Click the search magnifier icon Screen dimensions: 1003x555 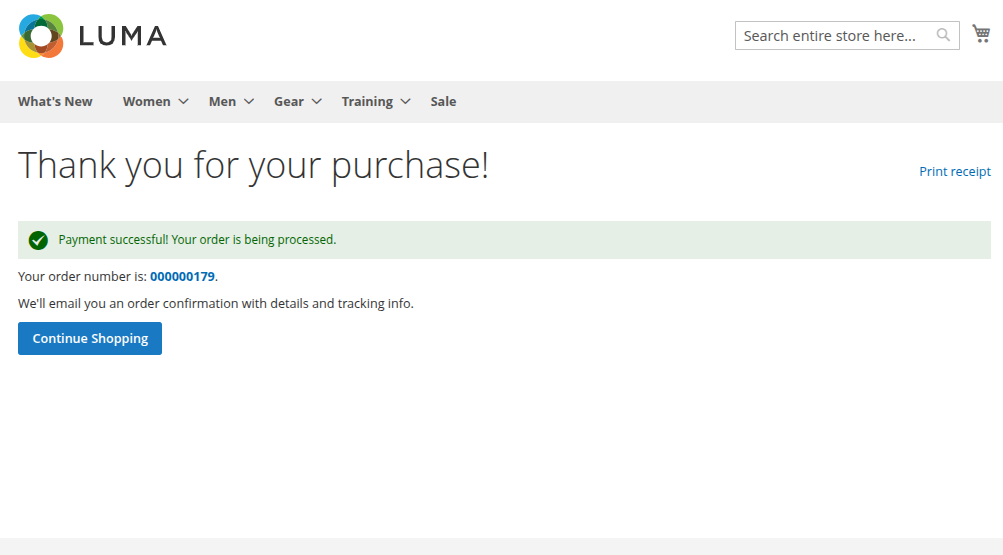943,35
